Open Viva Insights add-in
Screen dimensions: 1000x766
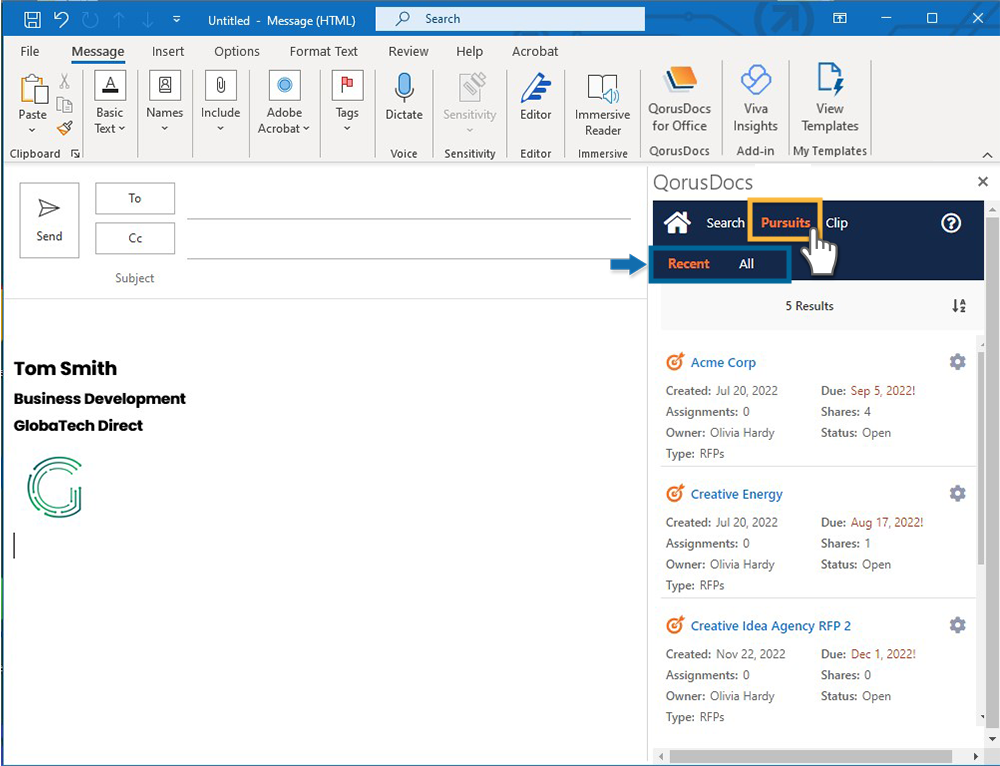pyautogui.click(x=756, y=99)
